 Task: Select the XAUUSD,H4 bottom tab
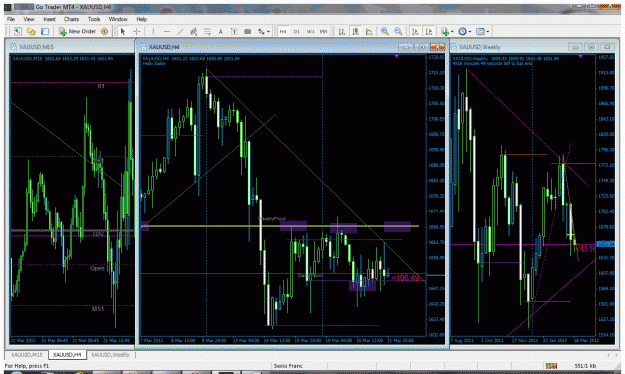tap(67, 354)
